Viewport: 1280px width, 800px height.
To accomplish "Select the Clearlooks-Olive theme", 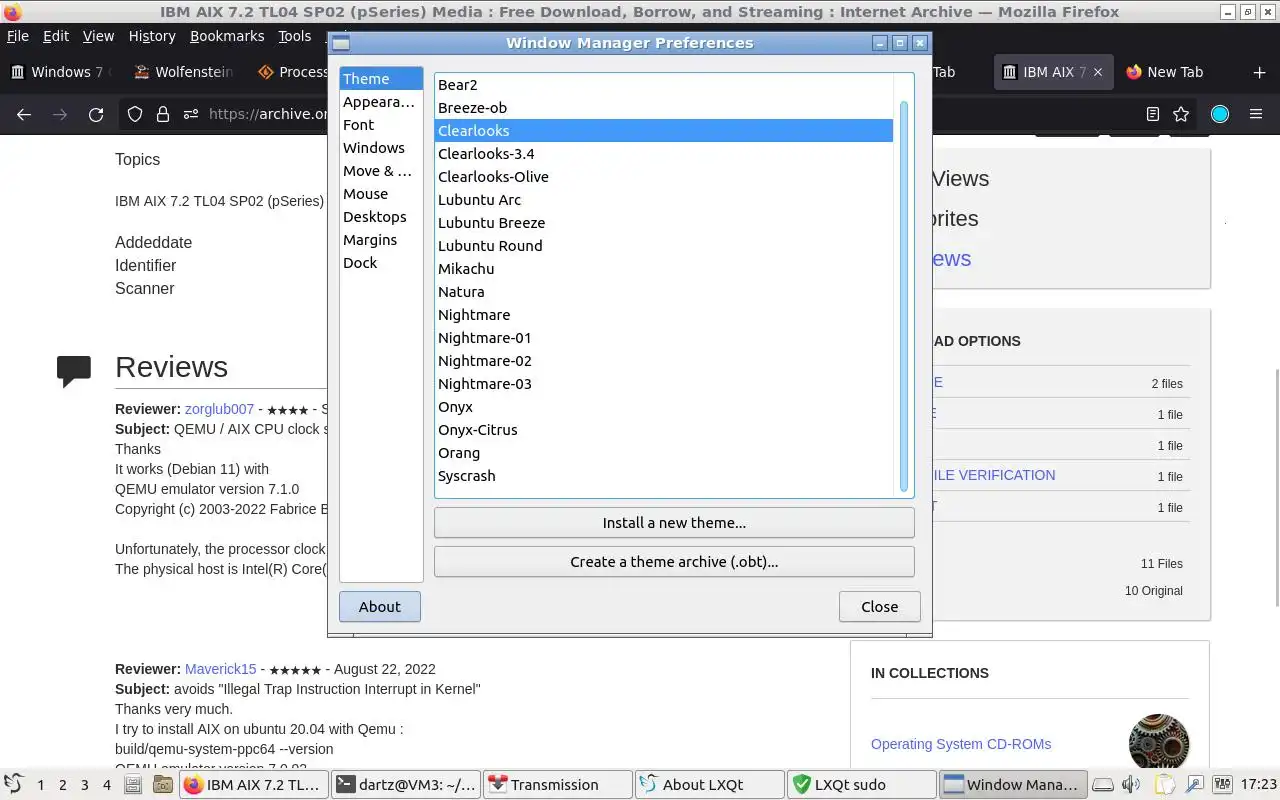I will click(664, 177).
